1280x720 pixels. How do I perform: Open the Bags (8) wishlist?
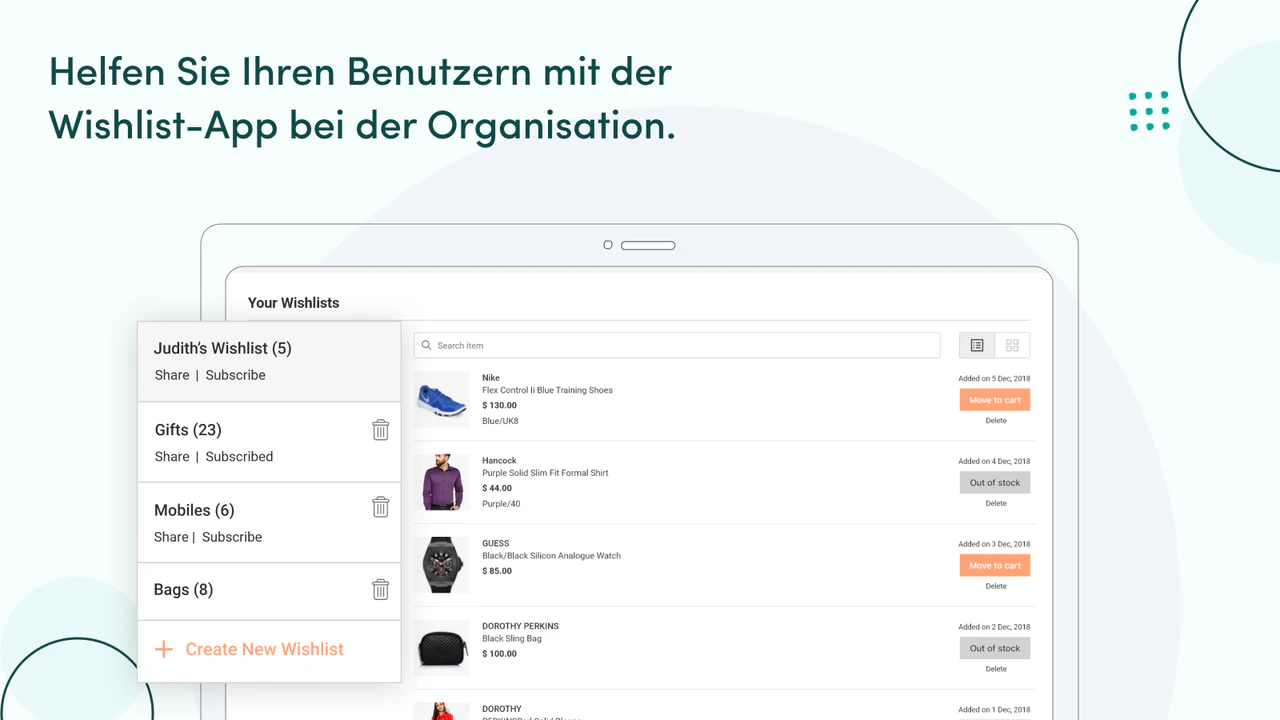coord(183,590)
